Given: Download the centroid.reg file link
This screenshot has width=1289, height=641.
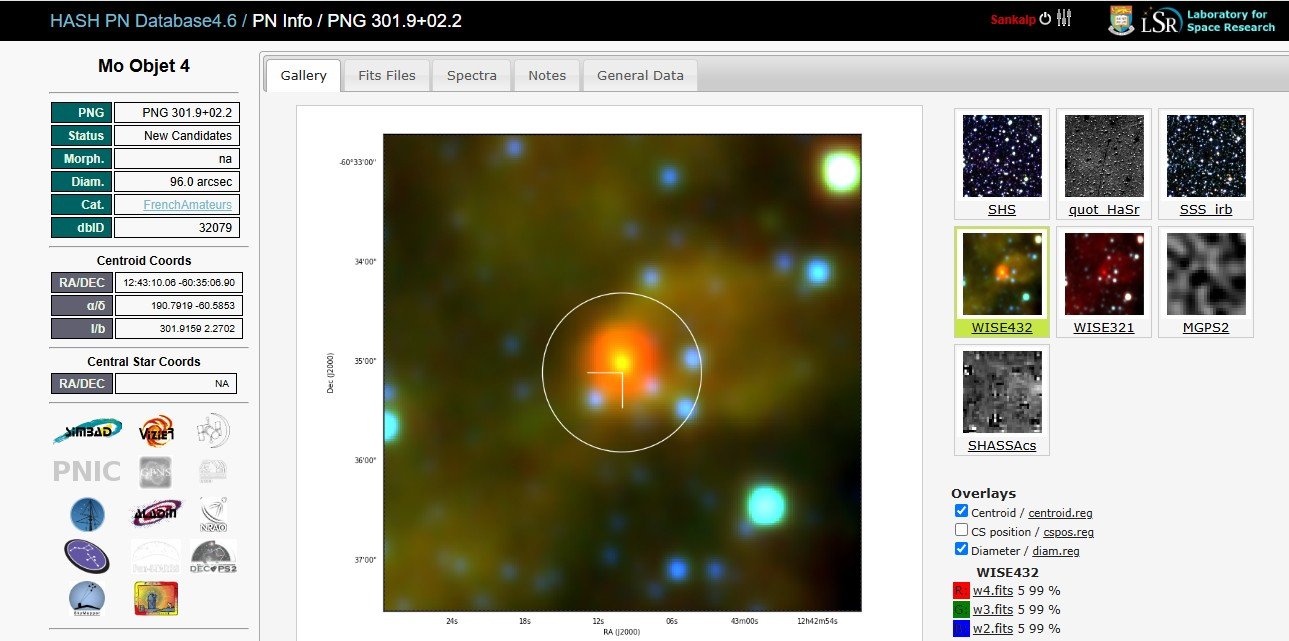Looking at the screenshot, I should (1061, 512).
